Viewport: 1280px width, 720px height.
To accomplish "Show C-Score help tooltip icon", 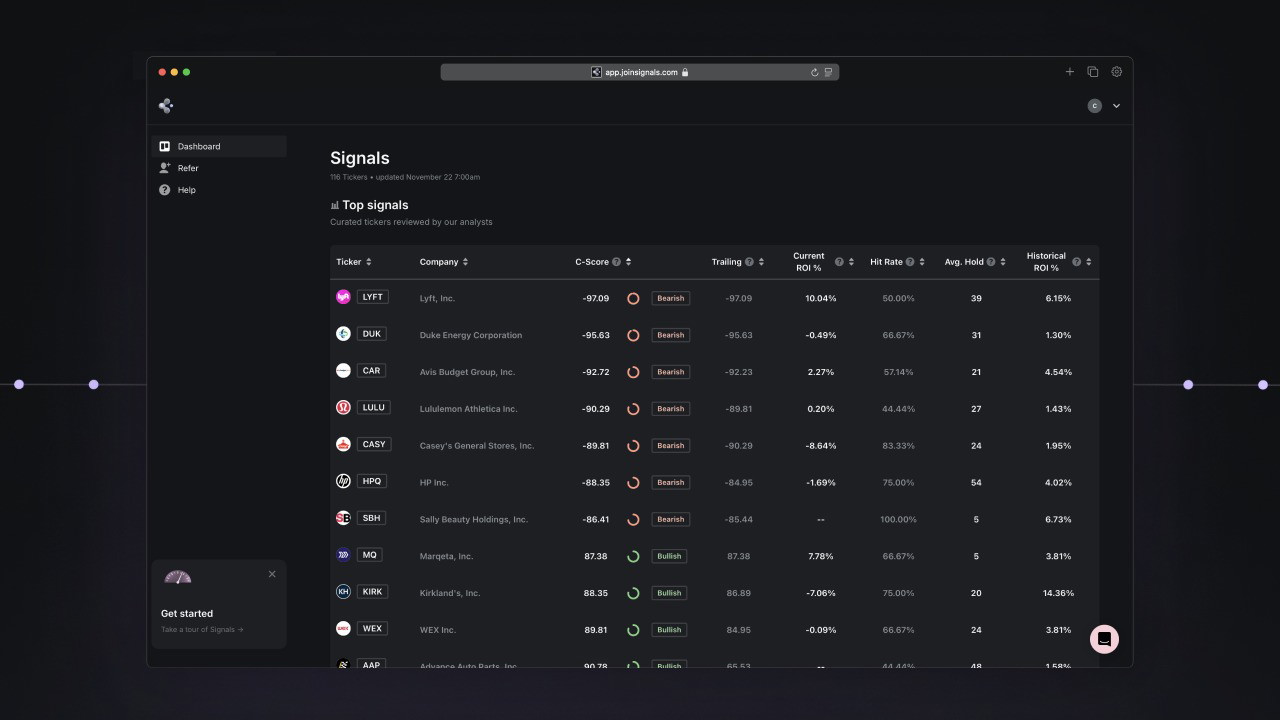I will point(616,262).
